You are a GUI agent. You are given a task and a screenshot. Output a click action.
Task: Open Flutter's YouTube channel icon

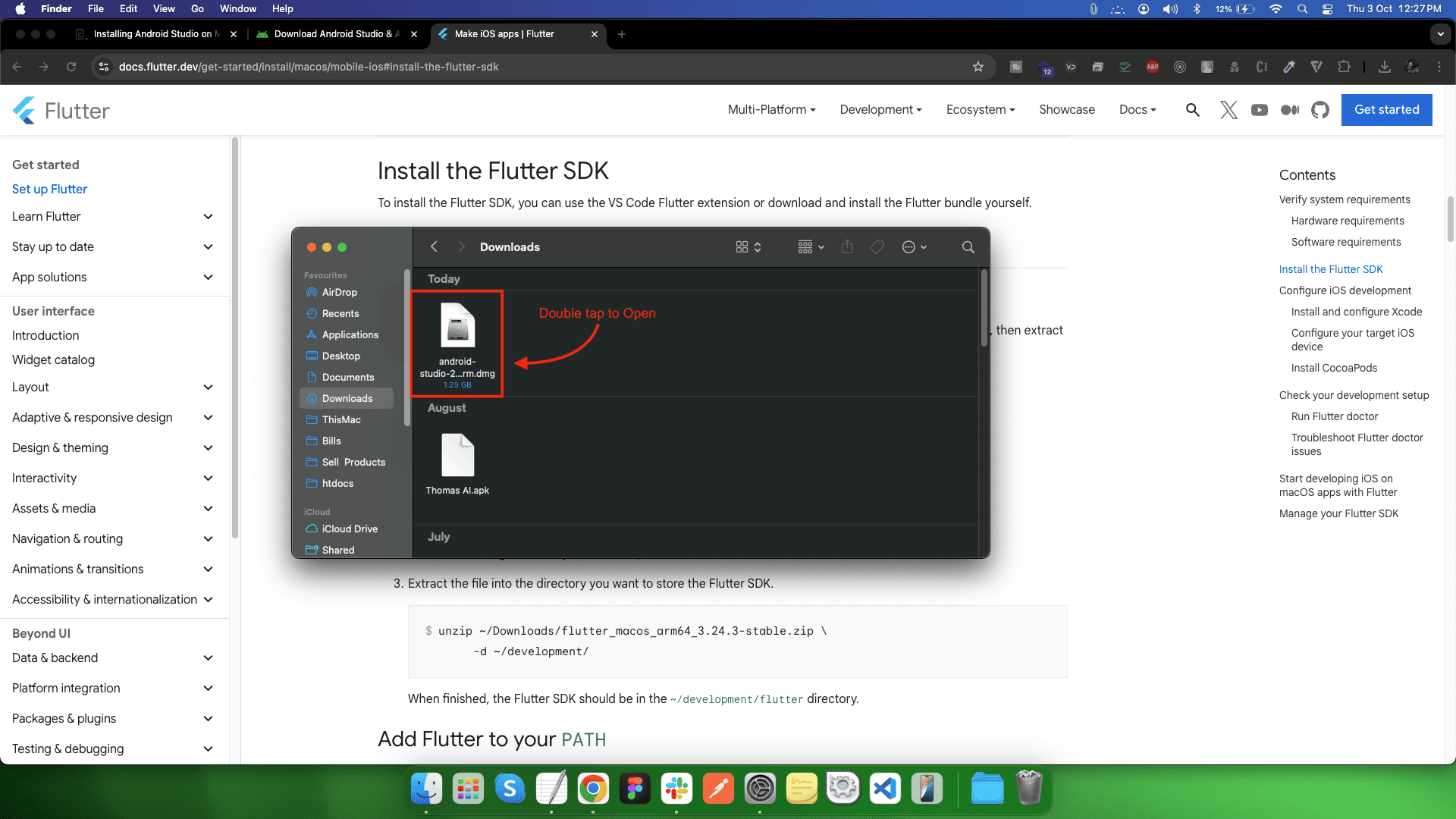coord(1260,110)
